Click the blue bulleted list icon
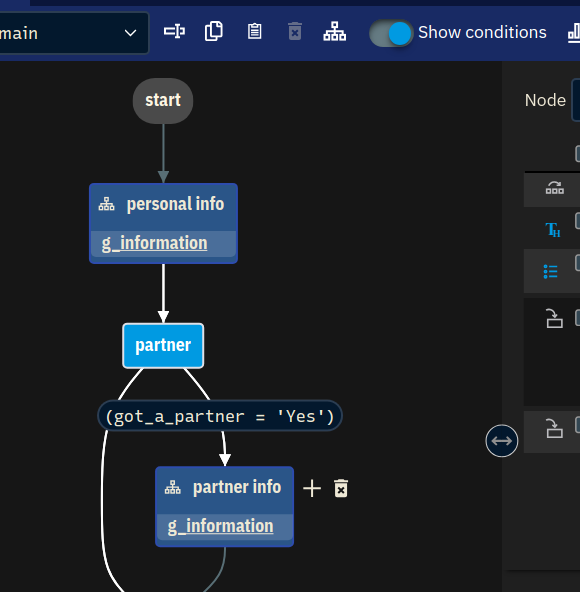Image resolution: width=580 pixels, height=592 pixels. coord(551,271)
